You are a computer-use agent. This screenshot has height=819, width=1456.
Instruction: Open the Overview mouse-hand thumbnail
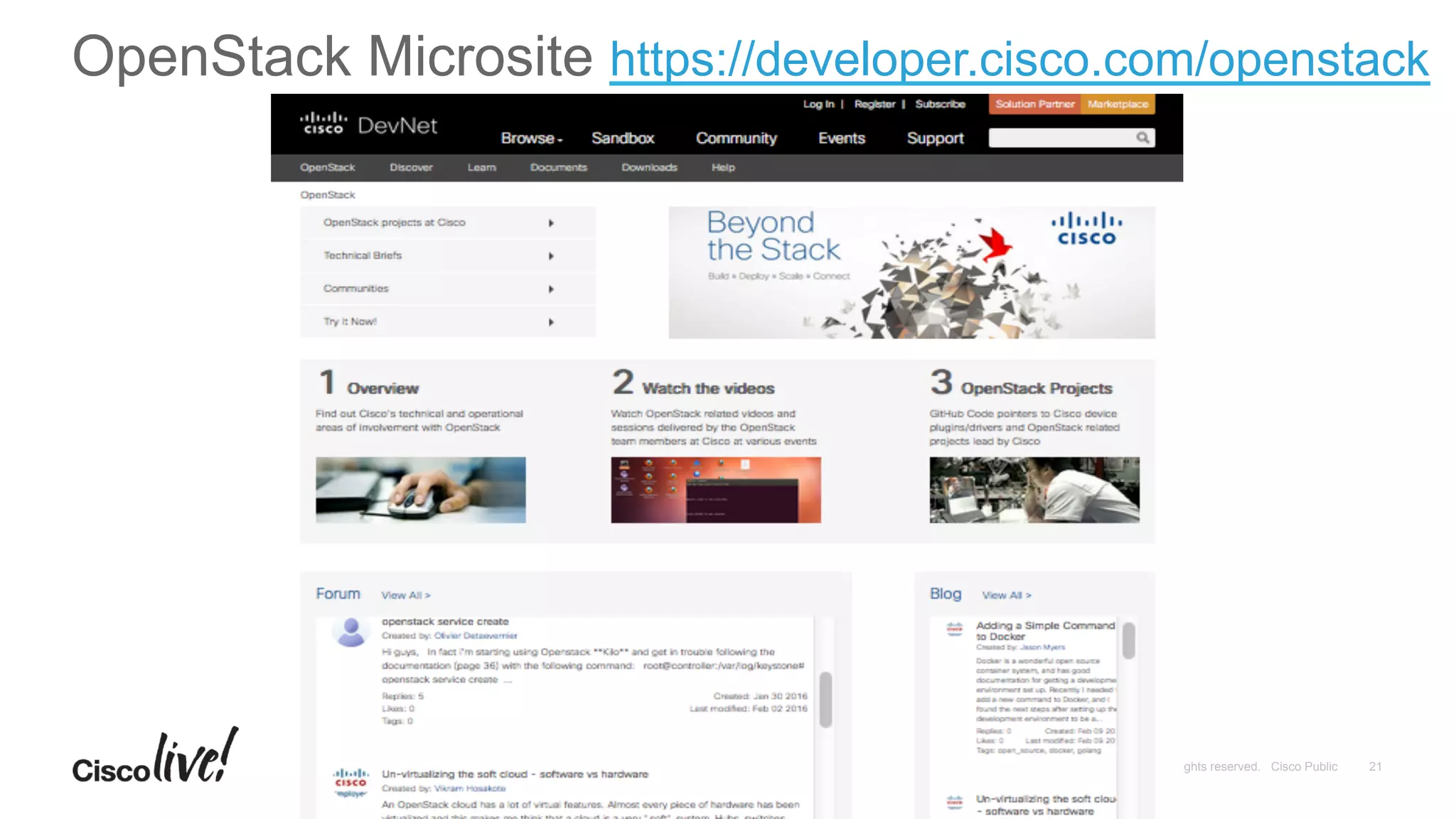421,490
